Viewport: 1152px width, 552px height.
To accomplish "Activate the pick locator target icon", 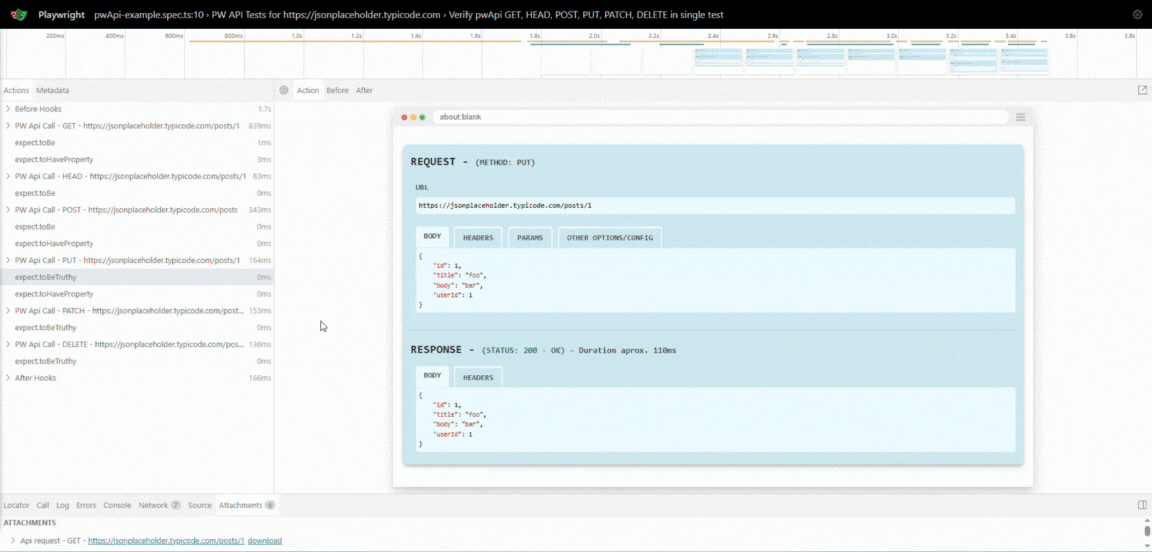I will [x=284, y=90].
